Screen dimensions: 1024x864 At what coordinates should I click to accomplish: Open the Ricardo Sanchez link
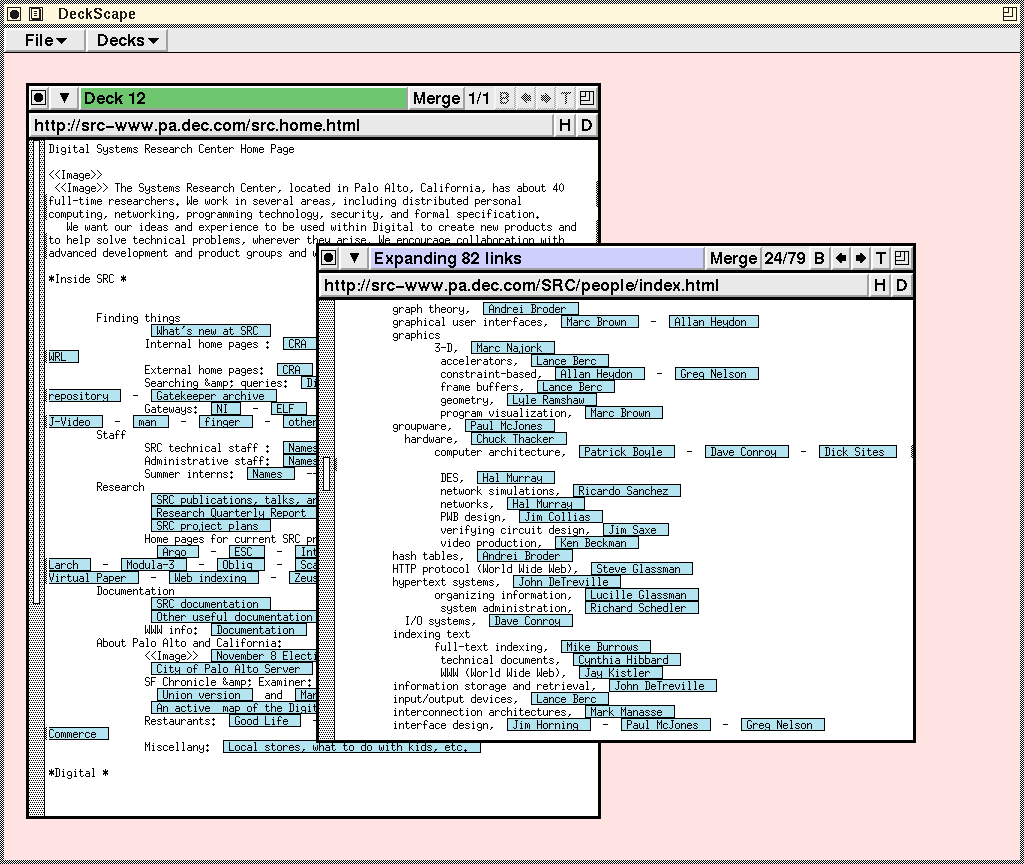coord(626,491)
